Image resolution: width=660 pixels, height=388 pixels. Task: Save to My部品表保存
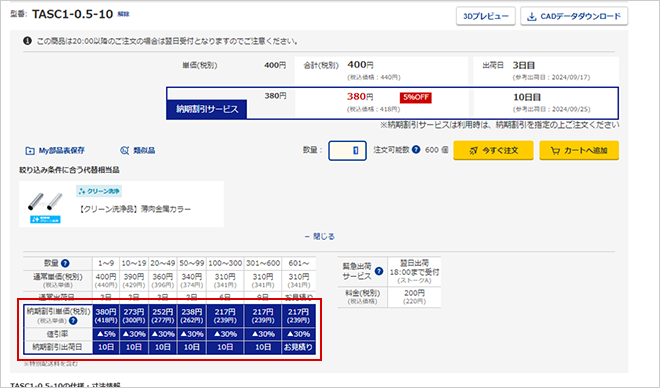pos(55,150)
